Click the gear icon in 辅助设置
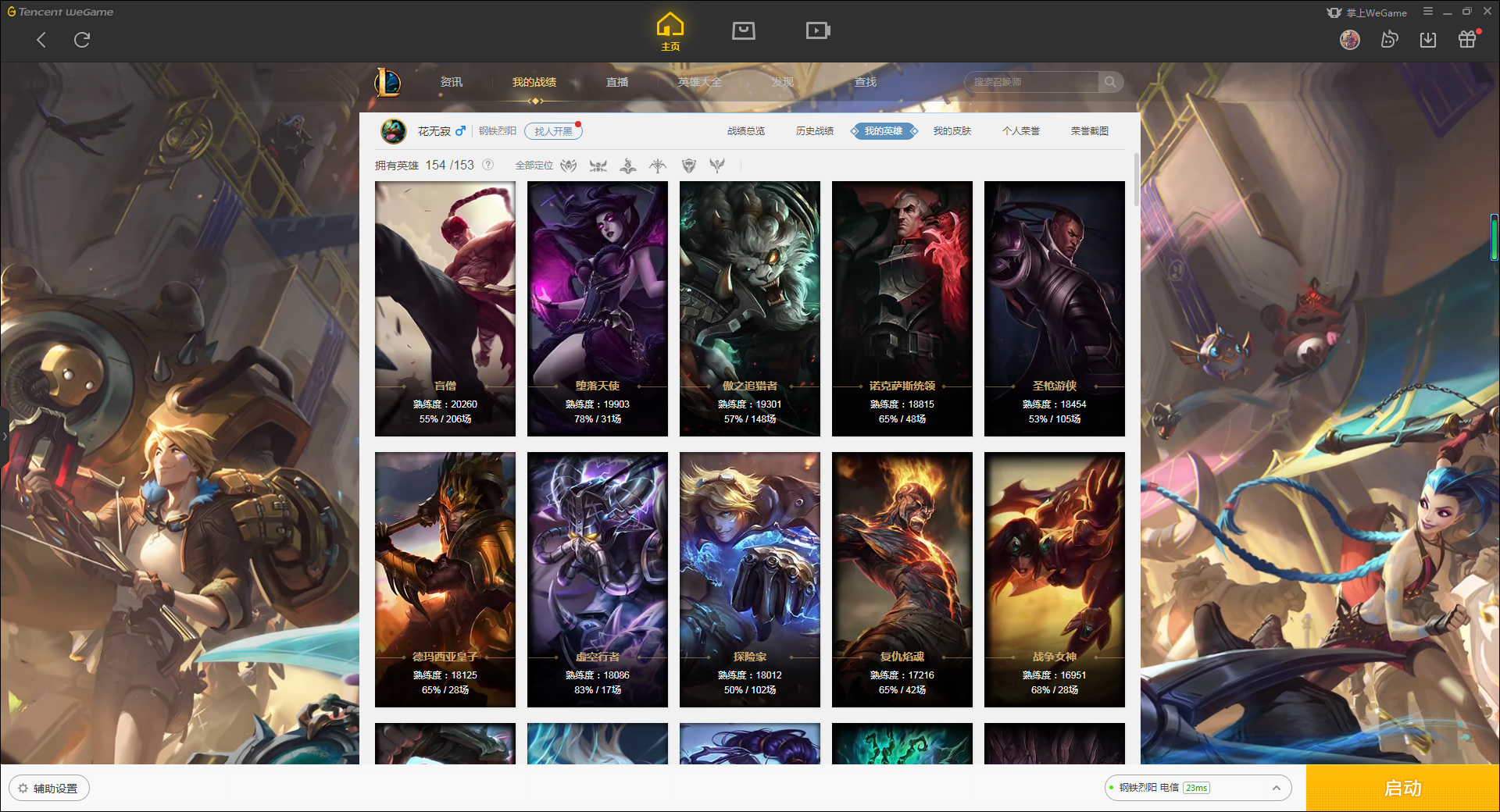This screenshot has height=812, width=1500. pyautogui.click(x=23, y=788)
